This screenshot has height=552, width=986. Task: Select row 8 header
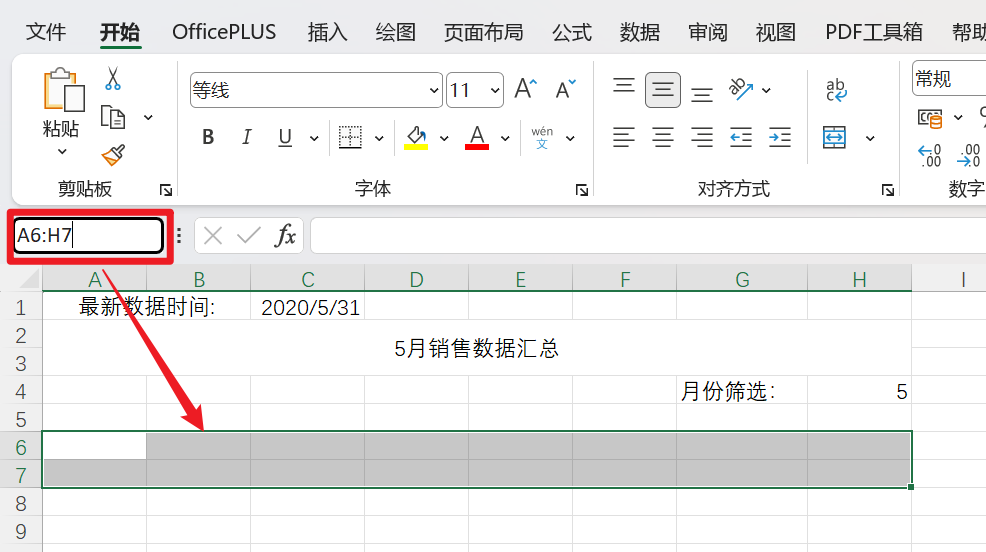click(x=21, y=504)
